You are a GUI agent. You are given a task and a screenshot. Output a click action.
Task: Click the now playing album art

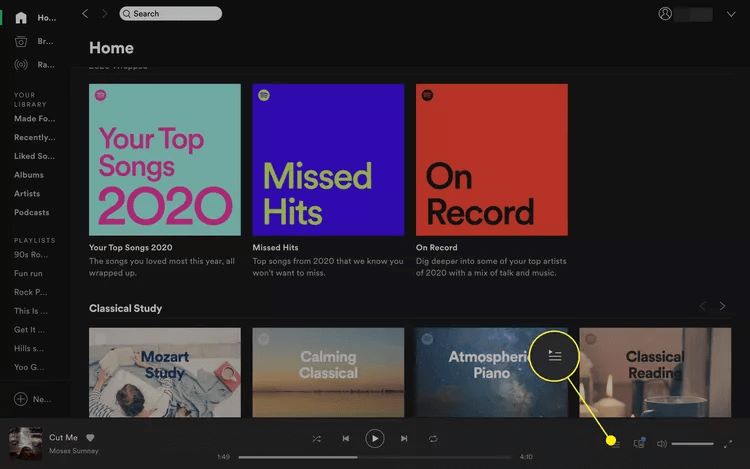point(25,444)
